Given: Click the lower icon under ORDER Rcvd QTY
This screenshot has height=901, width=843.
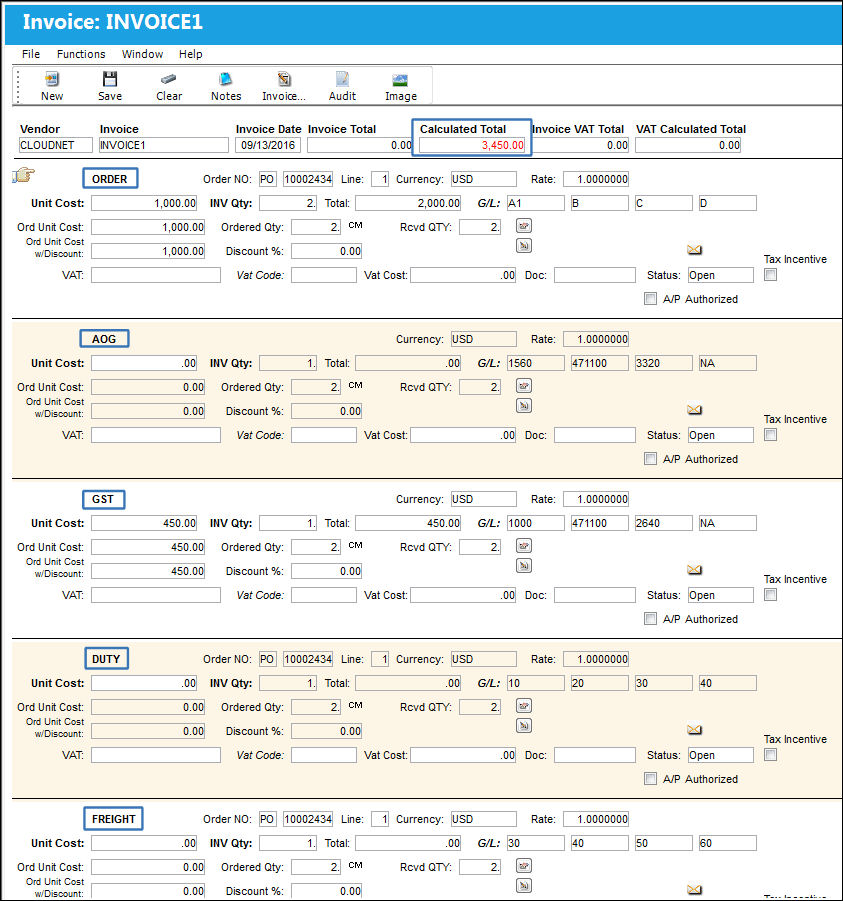Looking at the screenshot, I should [523, 246].
